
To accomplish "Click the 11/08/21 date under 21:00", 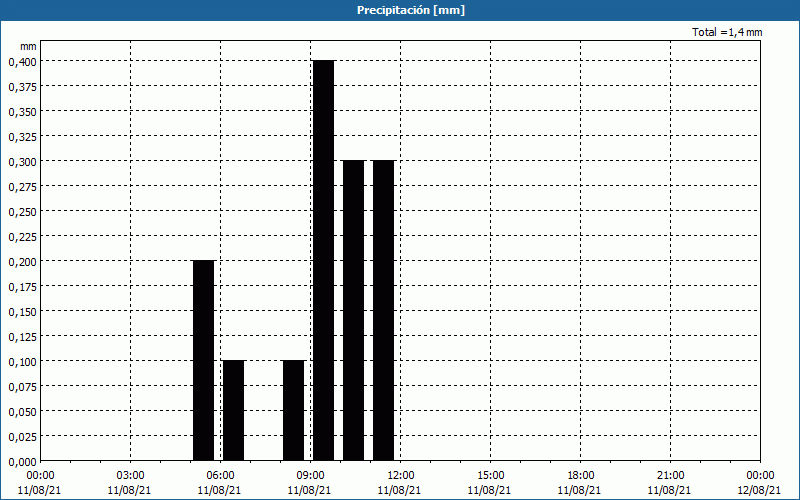I will click(x=669, y=490).
